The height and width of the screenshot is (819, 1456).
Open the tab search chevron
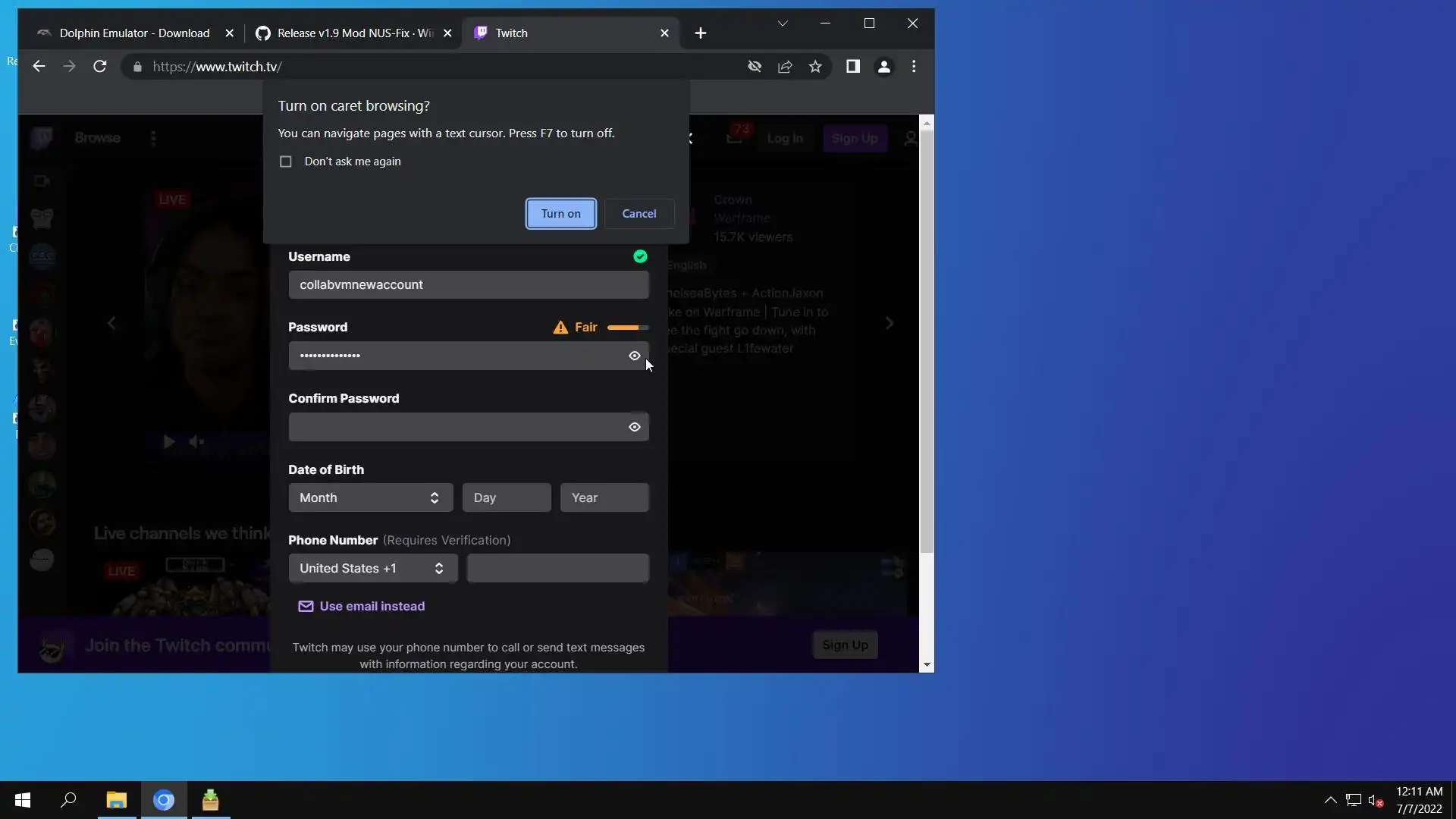[x=783, y=24]
